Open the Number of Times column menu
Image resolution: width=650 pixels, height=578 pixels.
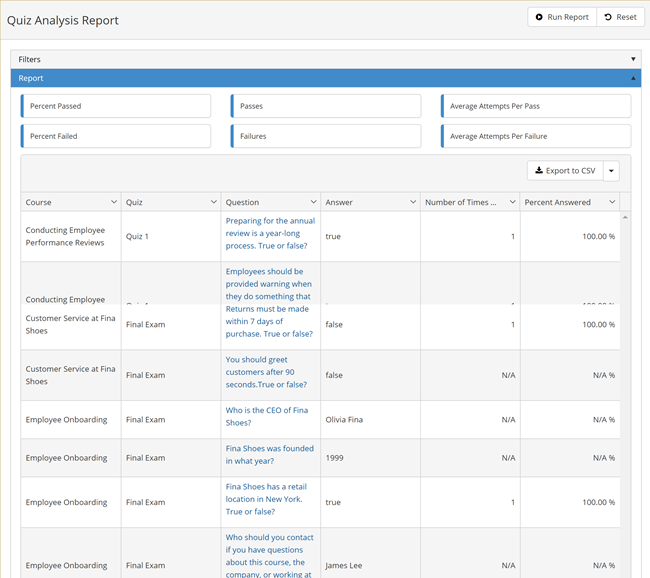[512, 202]
